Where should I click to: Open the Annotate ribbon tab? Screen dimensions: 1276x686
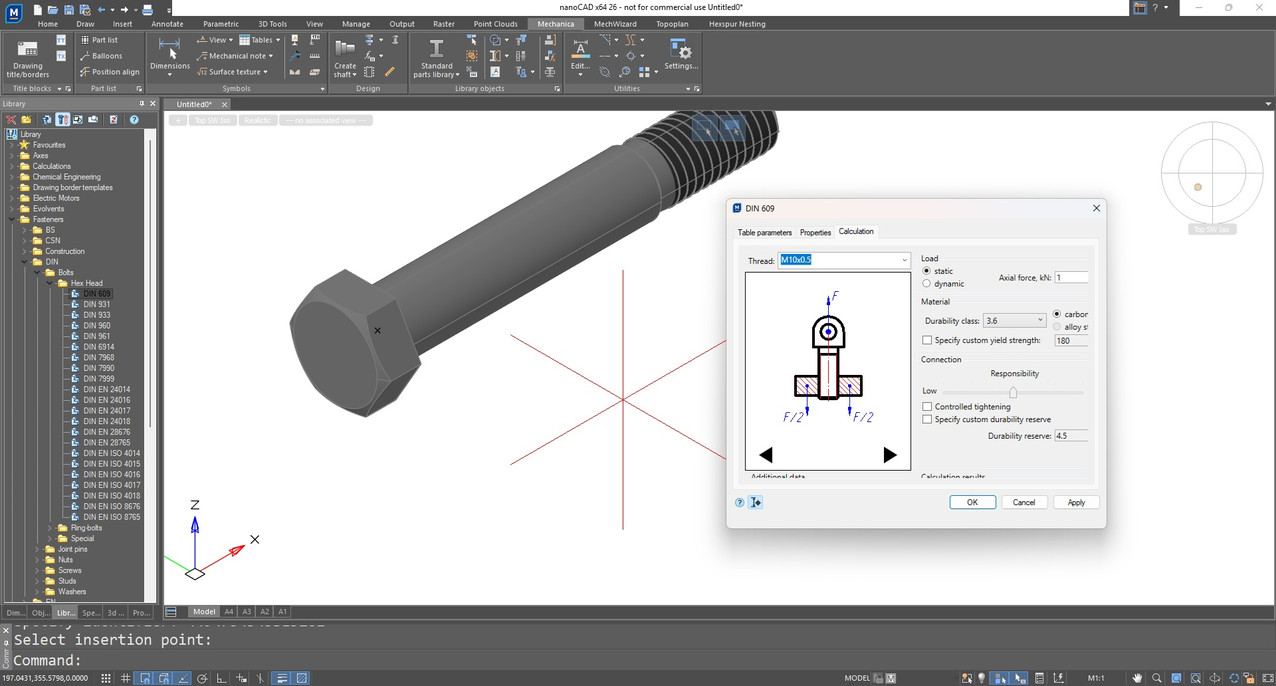(167, 24)
